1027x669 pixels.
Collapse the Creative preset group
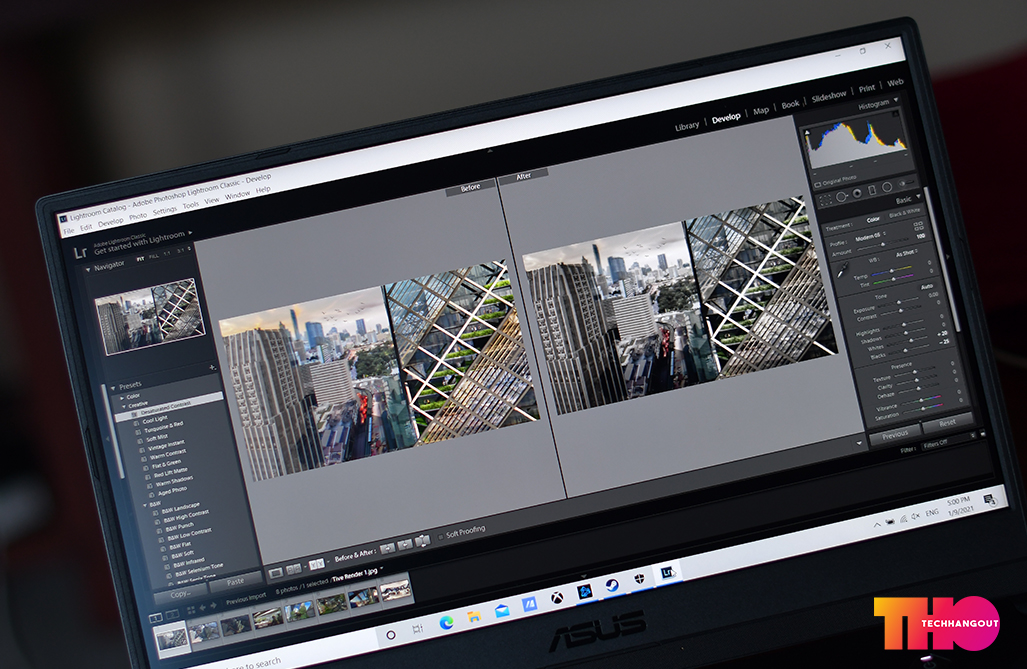(x=124, y=407)
